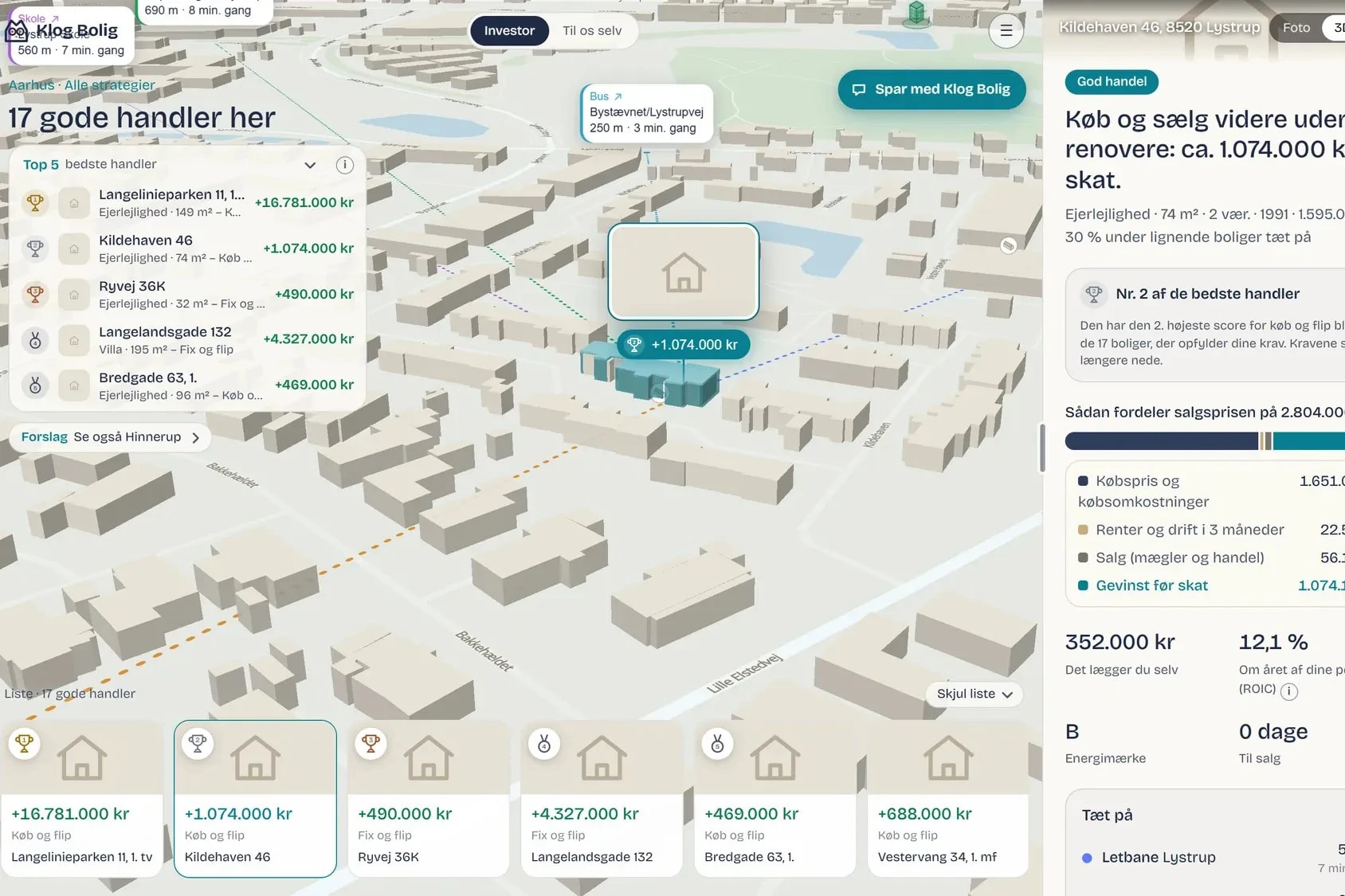Open the Vestervang 34, 1. mf card
The width and height of the screenshot is (1345, 896).
[947, 799]
